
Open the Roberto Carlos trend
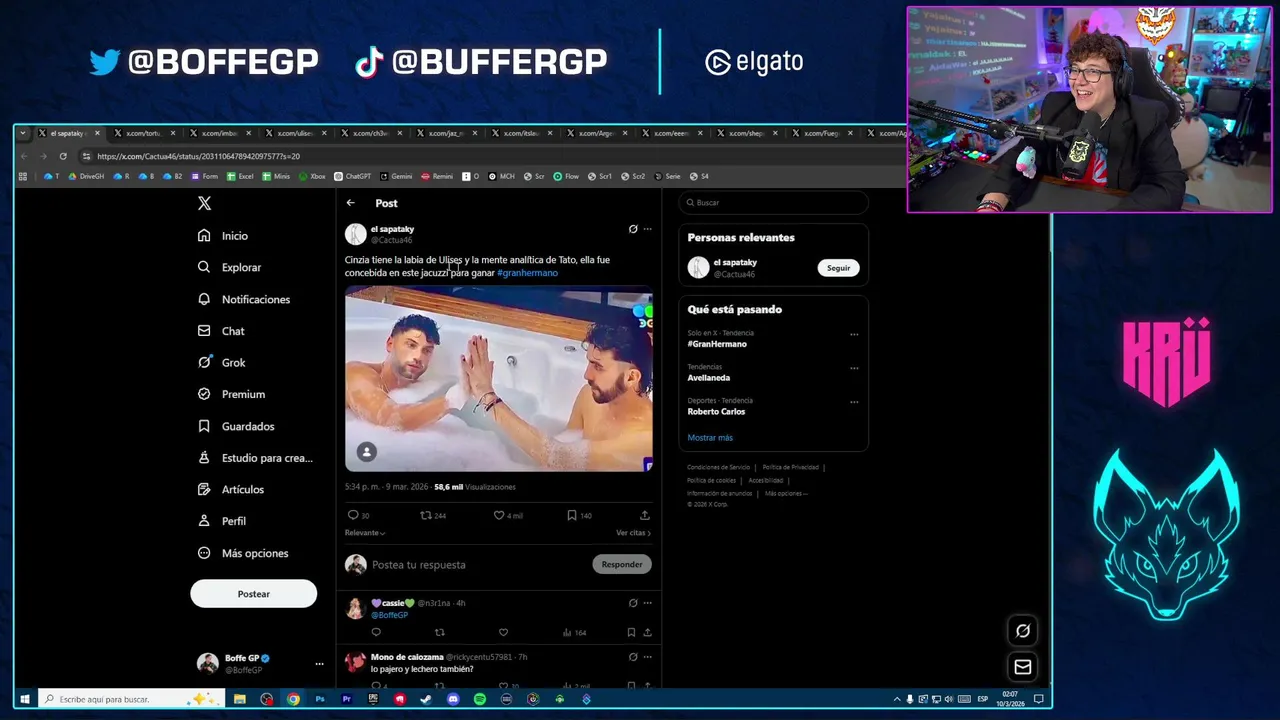coord(716,412)
